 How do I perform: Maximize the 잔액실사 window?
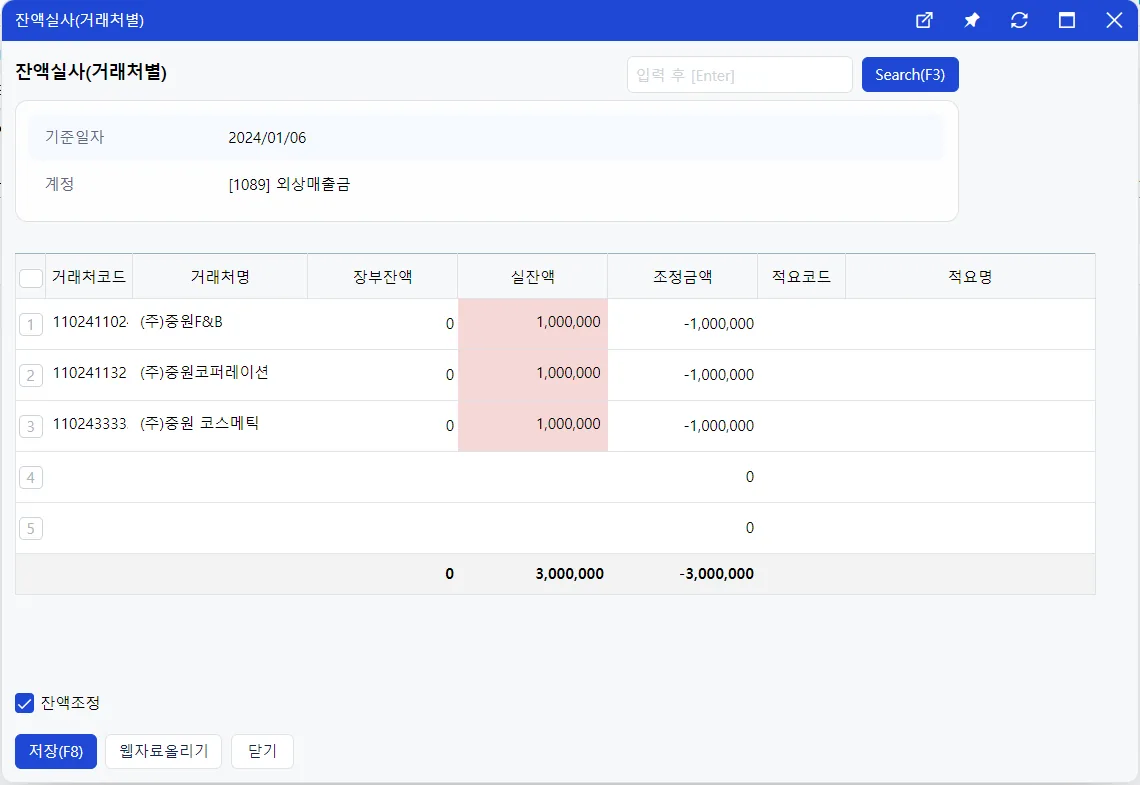click(1067, 20)
